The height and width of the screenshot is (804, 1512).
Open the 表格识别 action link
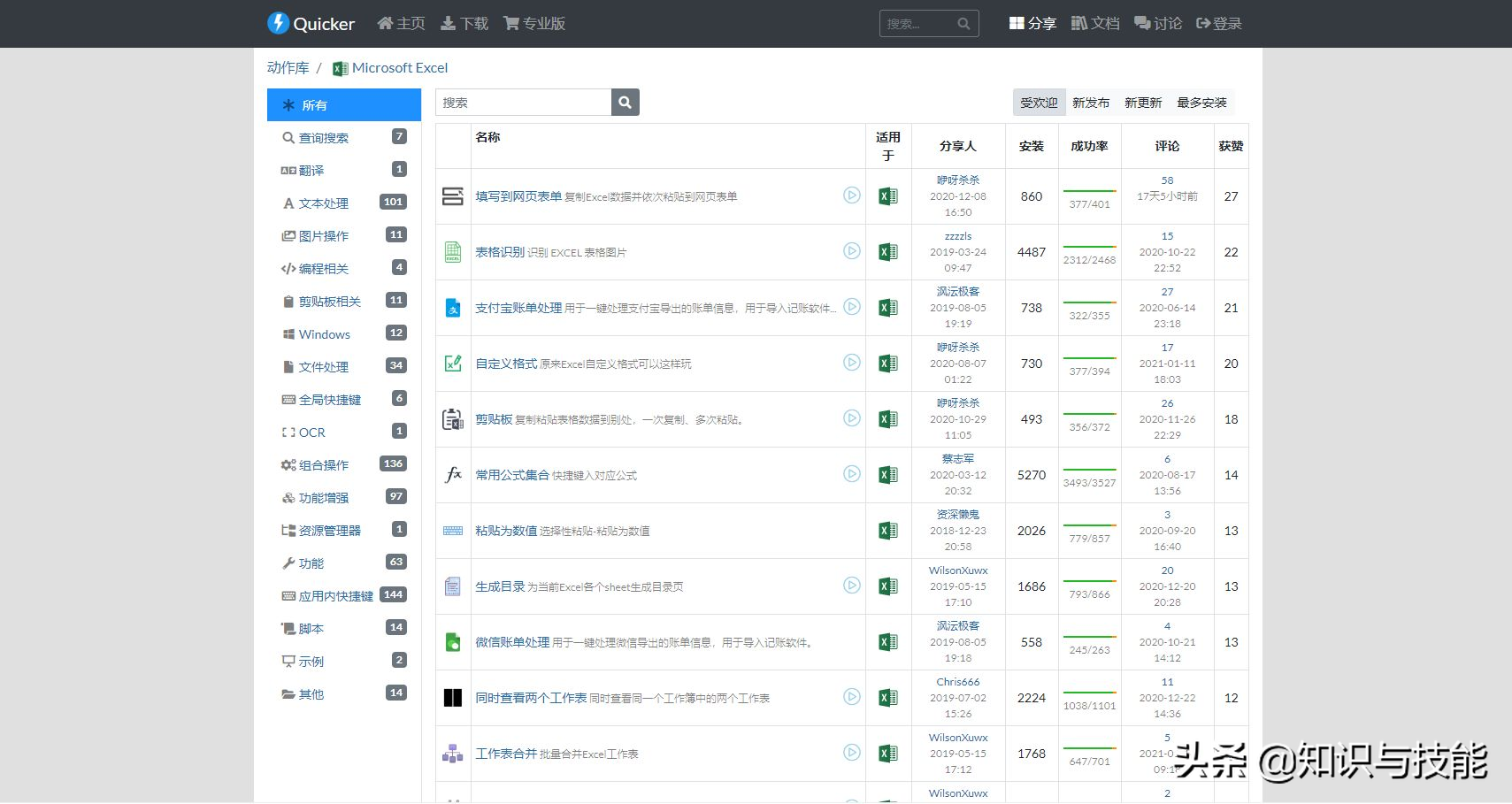(x=500, y=252)
